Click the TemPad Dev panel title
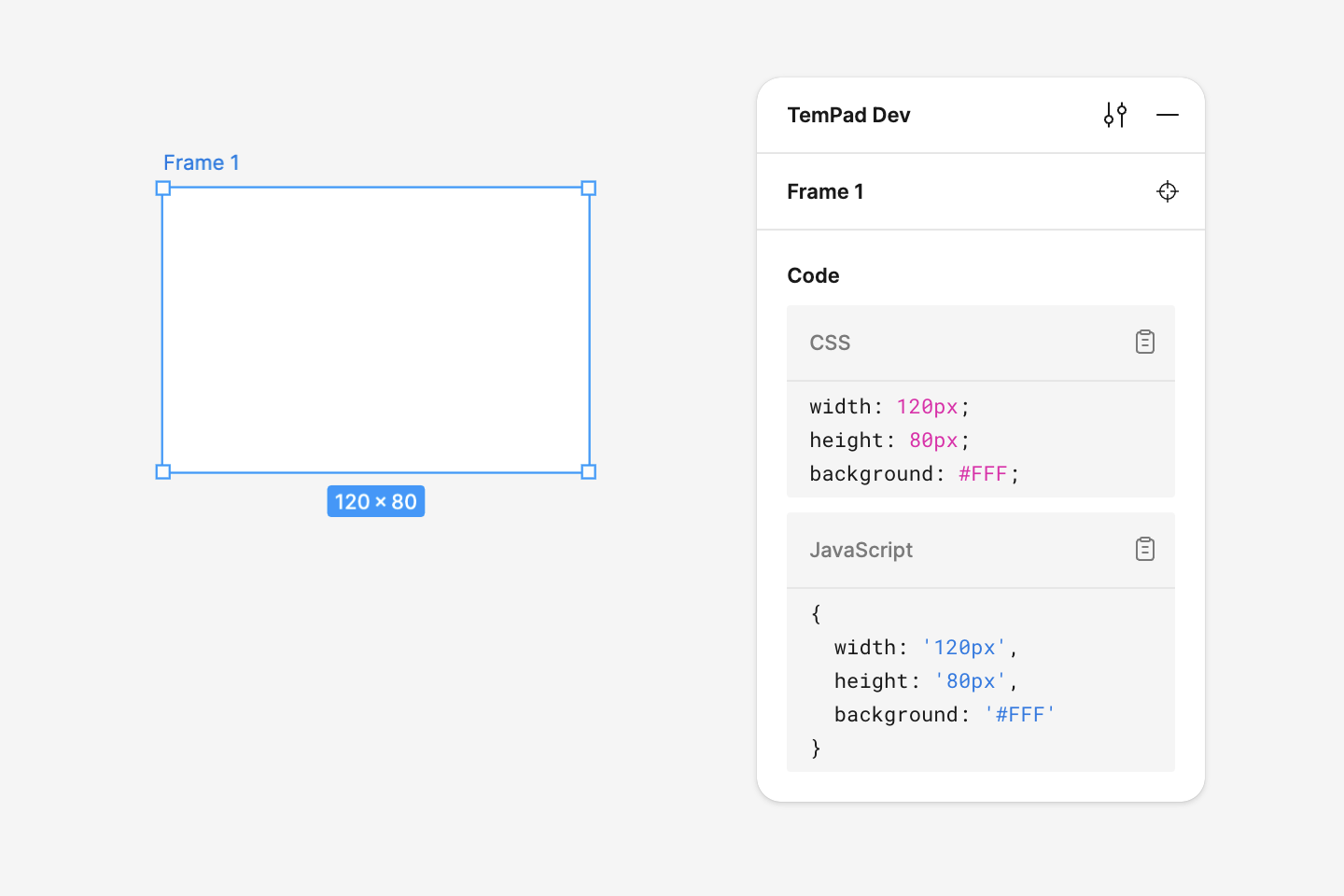 [x=848, y=115]
